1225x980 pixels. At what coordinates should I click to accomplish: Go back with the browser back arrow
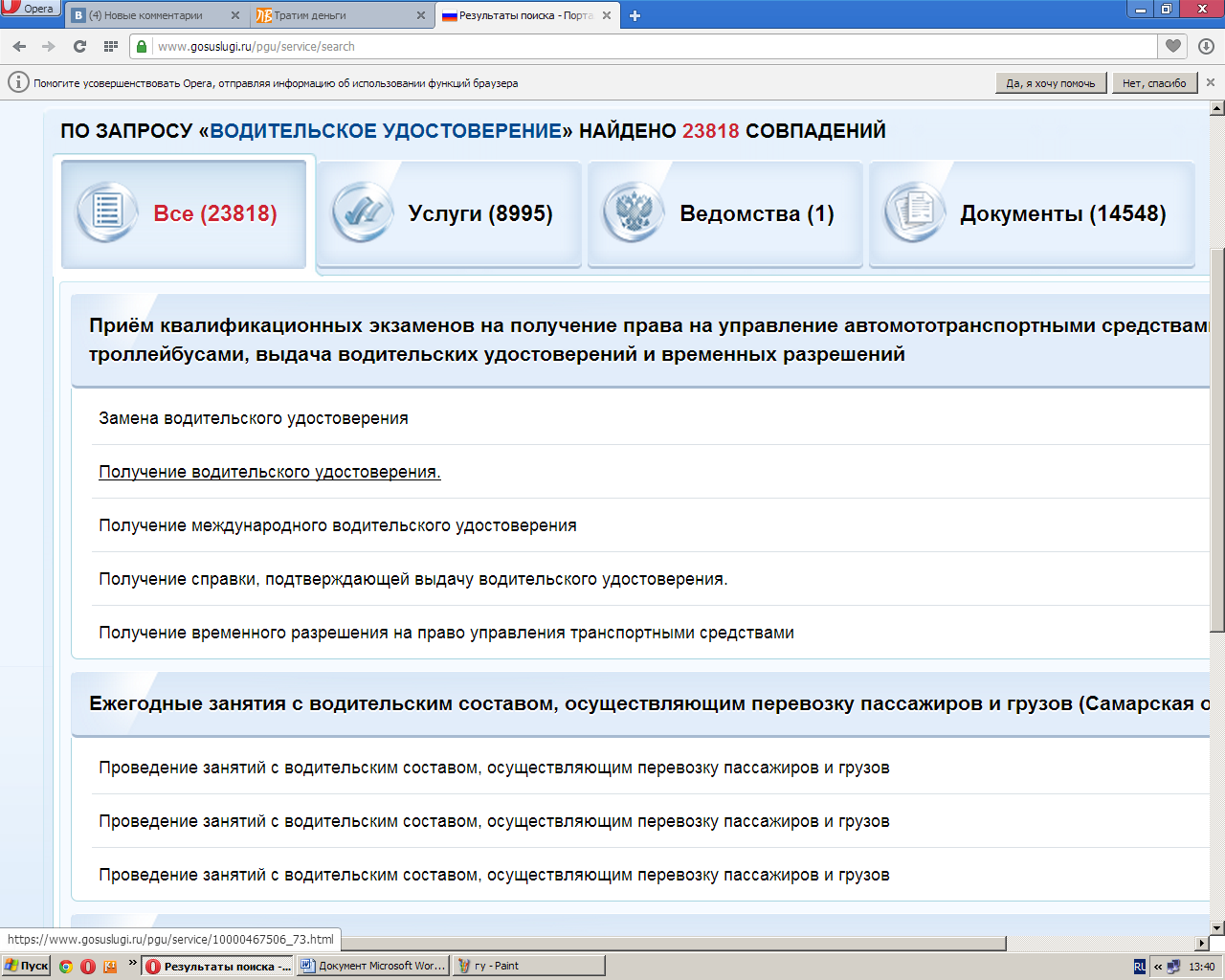click(x=19, y=46)
